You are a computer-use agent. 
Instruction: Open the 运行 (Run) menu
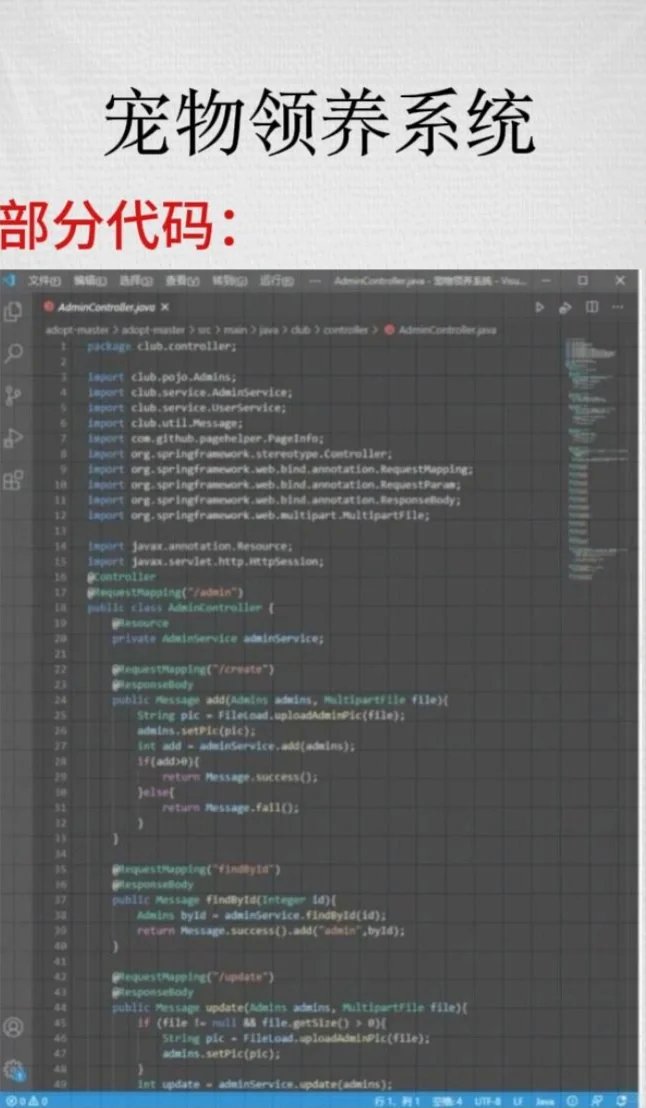(x=276, y=281)
